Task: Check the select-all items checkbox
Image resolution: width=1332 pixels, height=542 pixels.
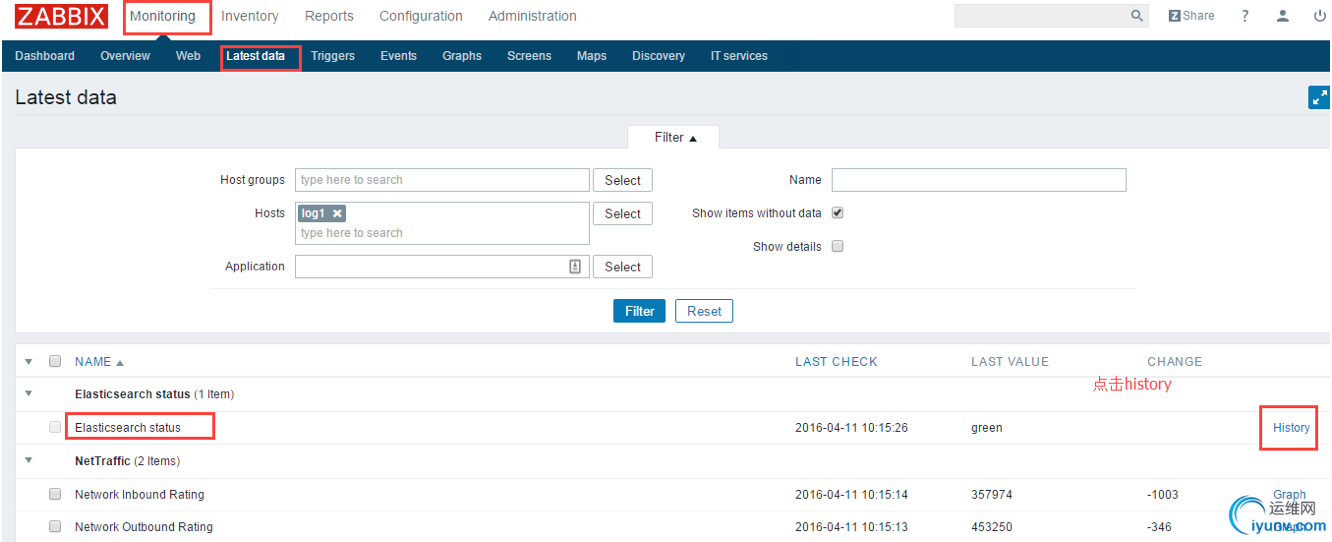Action: point(55,361)
